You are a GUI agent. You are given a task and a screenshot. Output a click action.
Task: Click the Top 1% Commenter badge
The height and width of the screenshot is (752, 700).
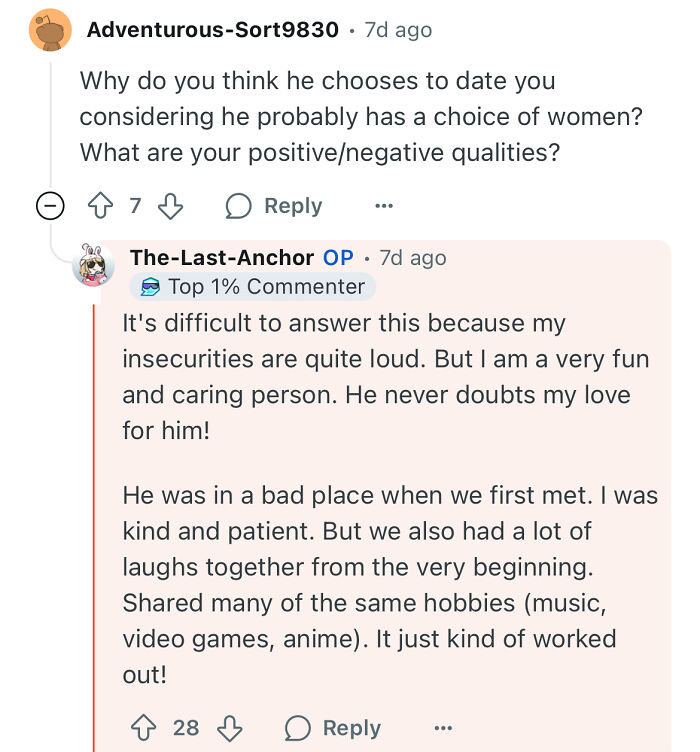(252, 287)
